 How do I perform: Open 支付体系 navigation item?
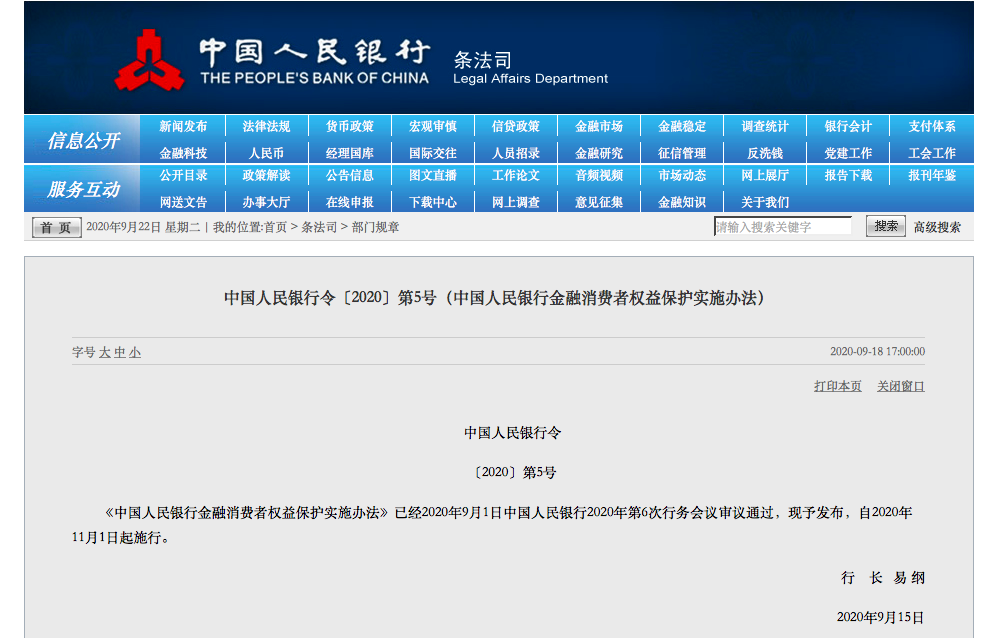pos(932,126)
